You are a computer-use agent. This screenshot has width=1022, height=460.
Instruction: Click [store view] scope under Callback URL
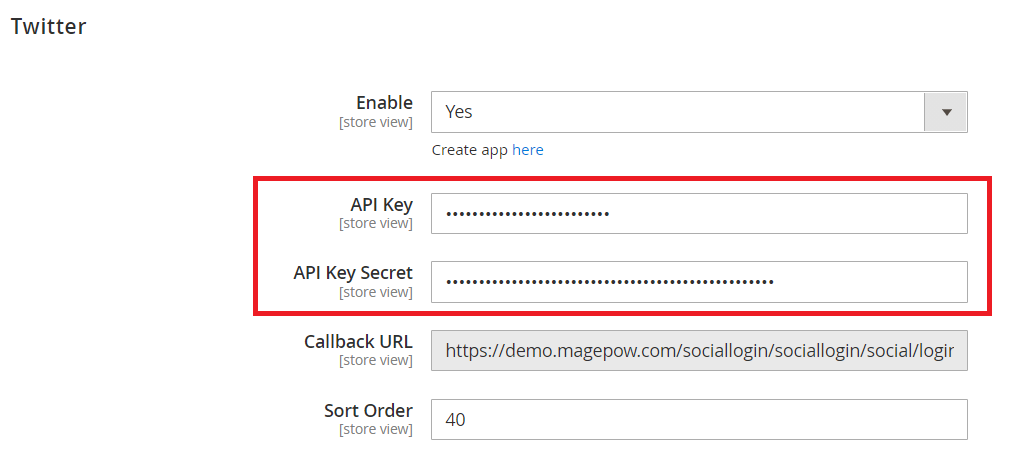point(376,360)
